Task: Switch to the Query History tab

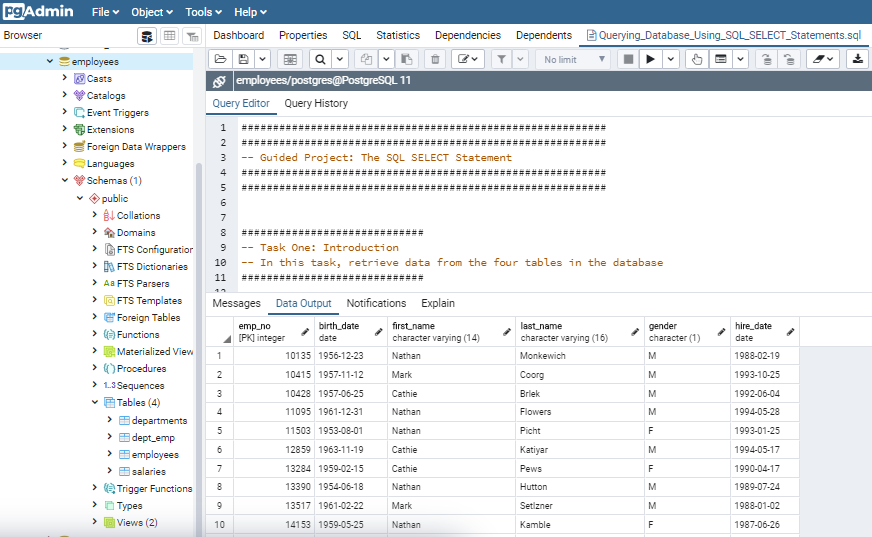Action: tap(316, 103)
